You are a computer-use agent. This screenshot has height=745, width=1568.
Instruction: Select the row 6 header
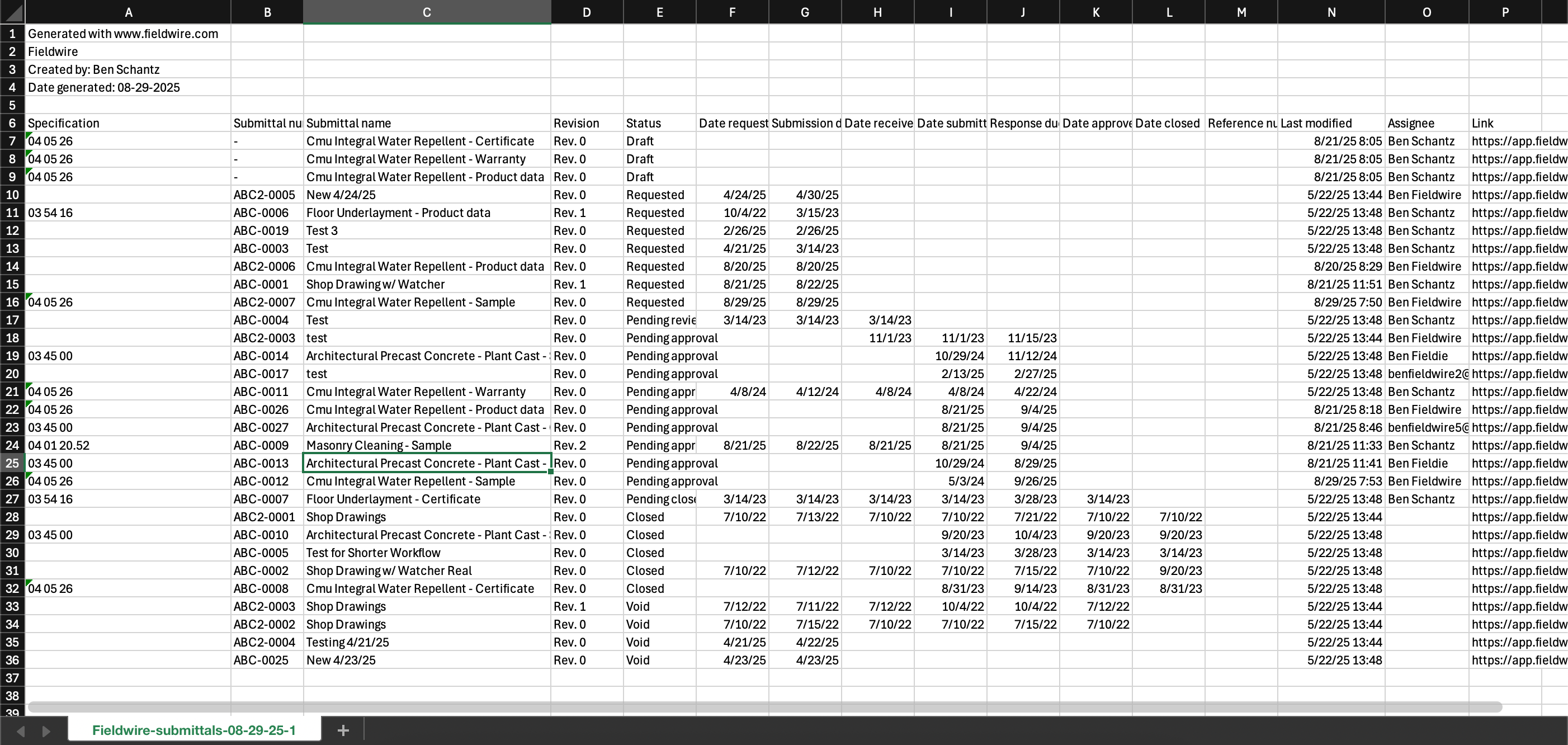12,123
